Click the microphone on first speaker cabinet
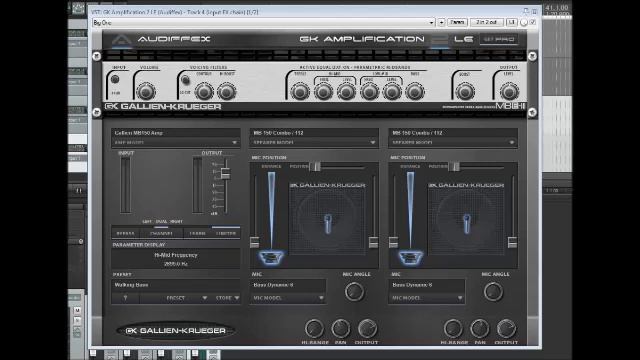640x360 pixels. (327, 224)
